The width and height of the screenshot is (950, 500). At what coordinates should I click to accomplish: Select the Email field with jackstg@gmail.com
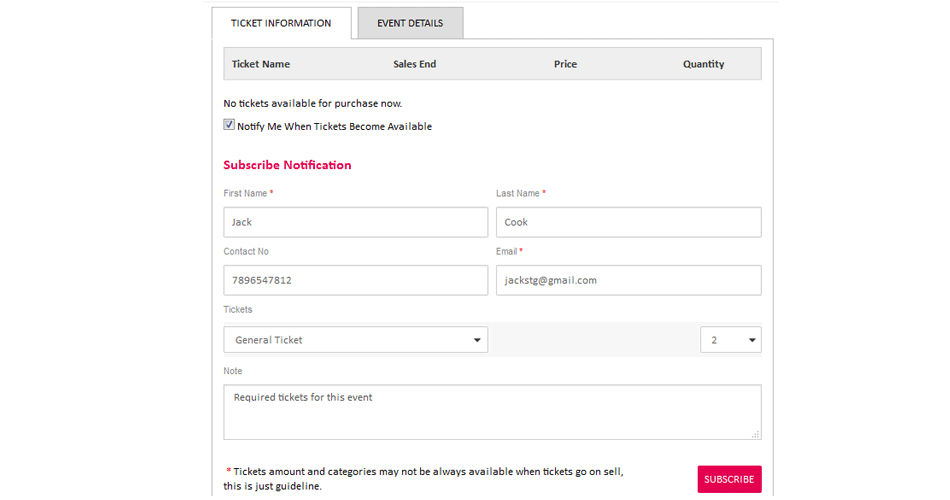628,280
